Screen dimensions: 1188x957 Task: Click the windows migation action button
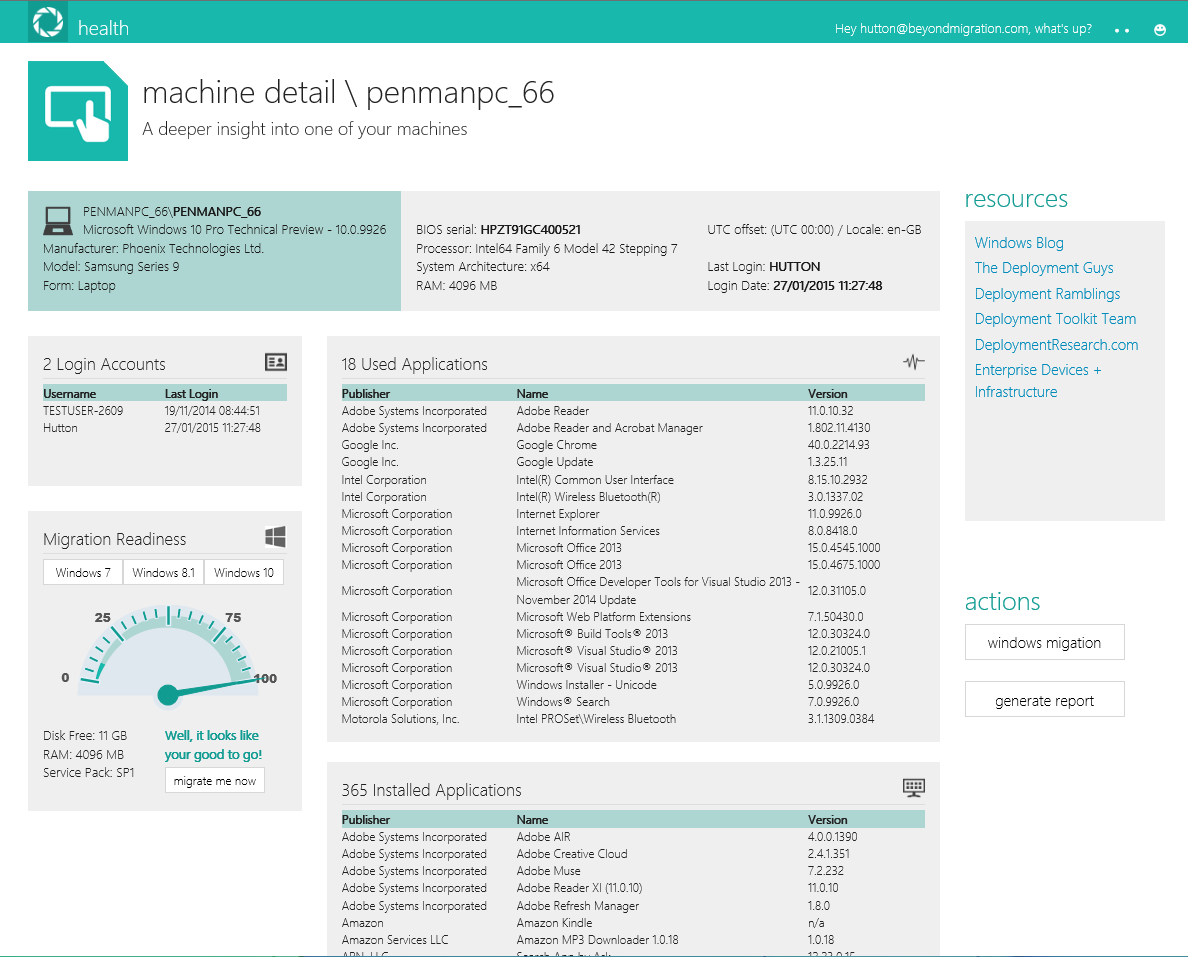[1044, 643]
